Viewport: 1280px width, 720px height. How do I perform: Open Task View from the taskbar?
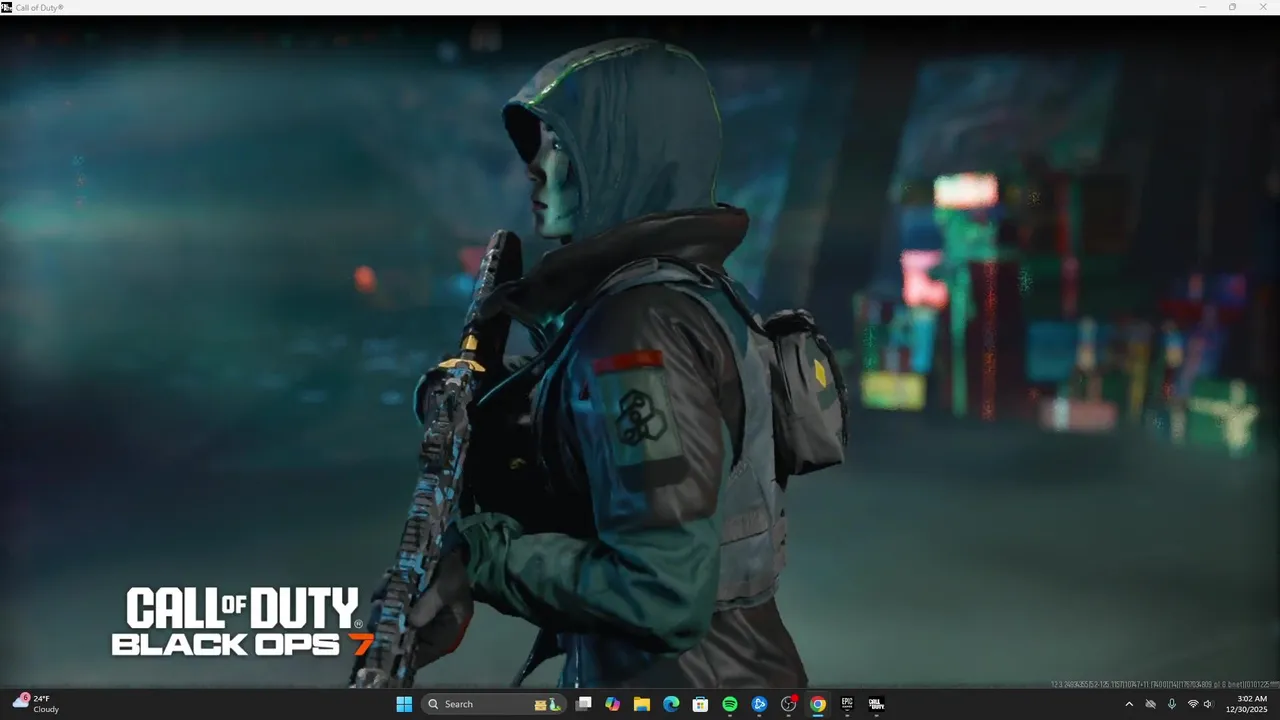(x=584, y=704)
